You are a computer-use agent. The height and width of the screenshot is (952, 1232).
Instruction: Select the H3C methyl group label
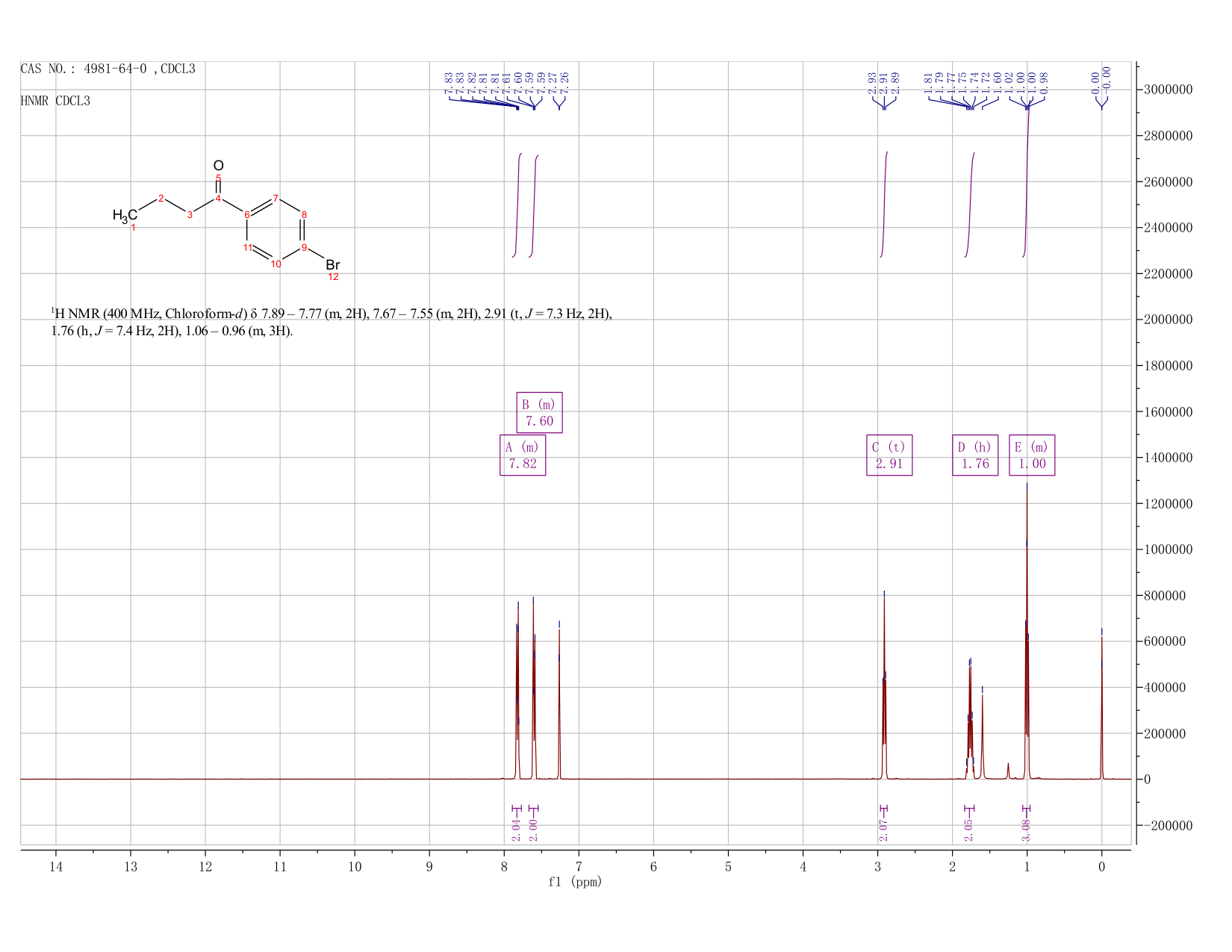coord(125,216)
